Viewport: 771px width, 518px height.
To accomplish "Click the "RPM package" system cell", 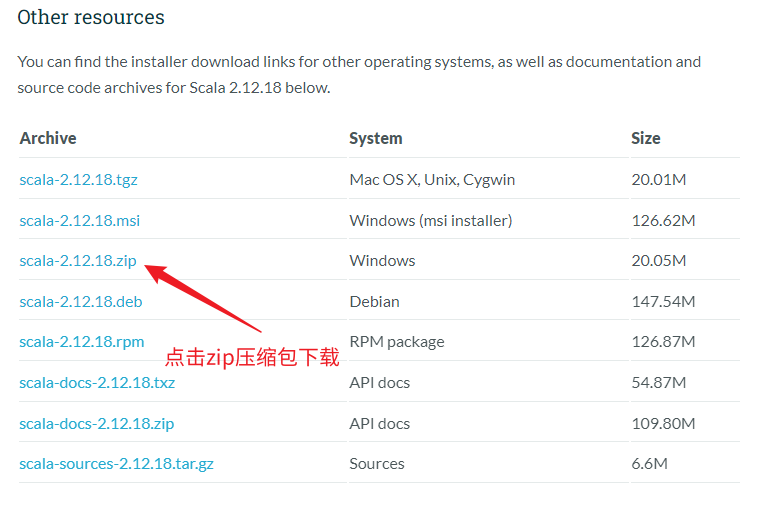I will click(396, 342).
